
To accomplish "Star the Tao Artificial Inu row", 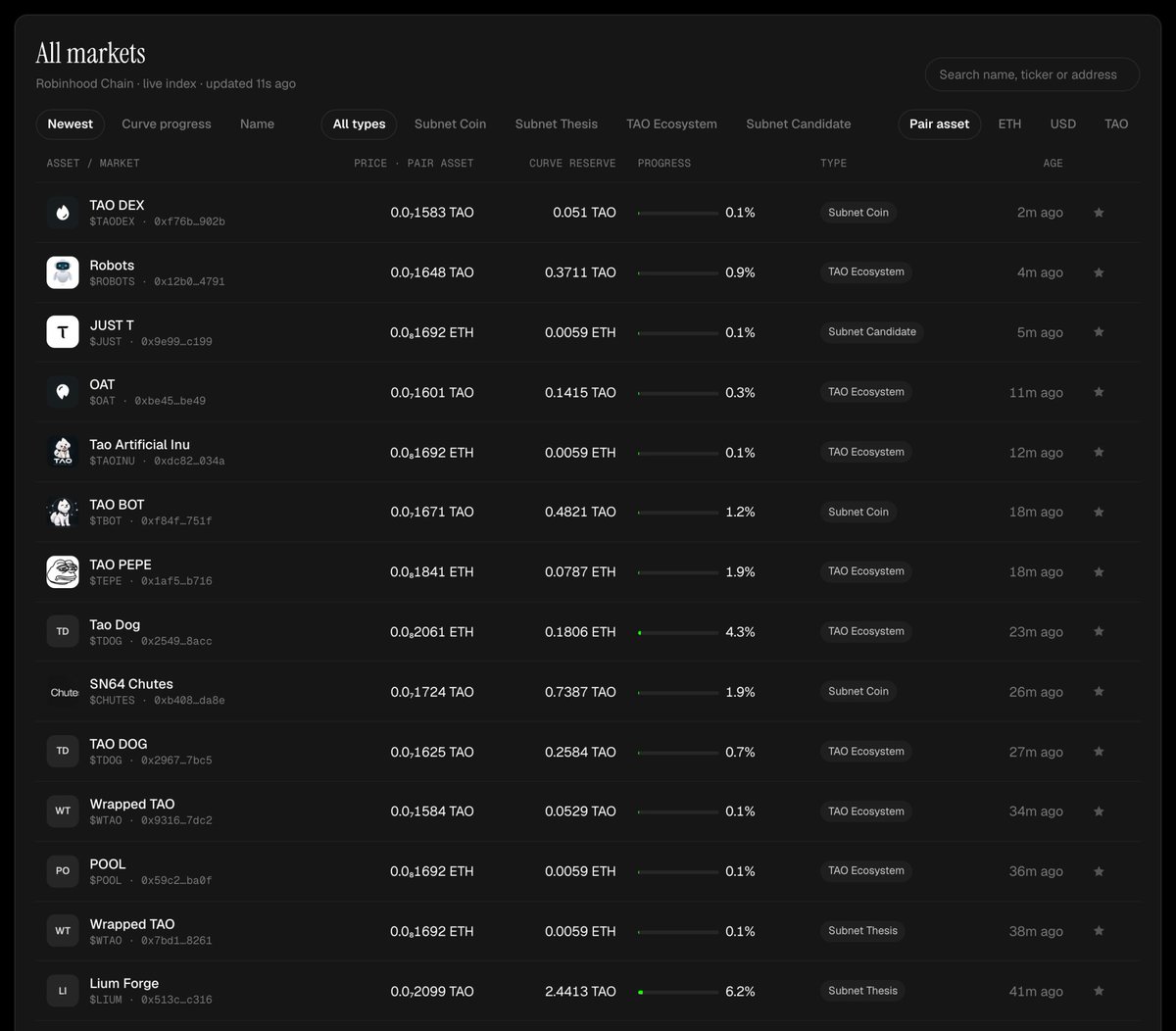I will click(x=1099, y=452).
